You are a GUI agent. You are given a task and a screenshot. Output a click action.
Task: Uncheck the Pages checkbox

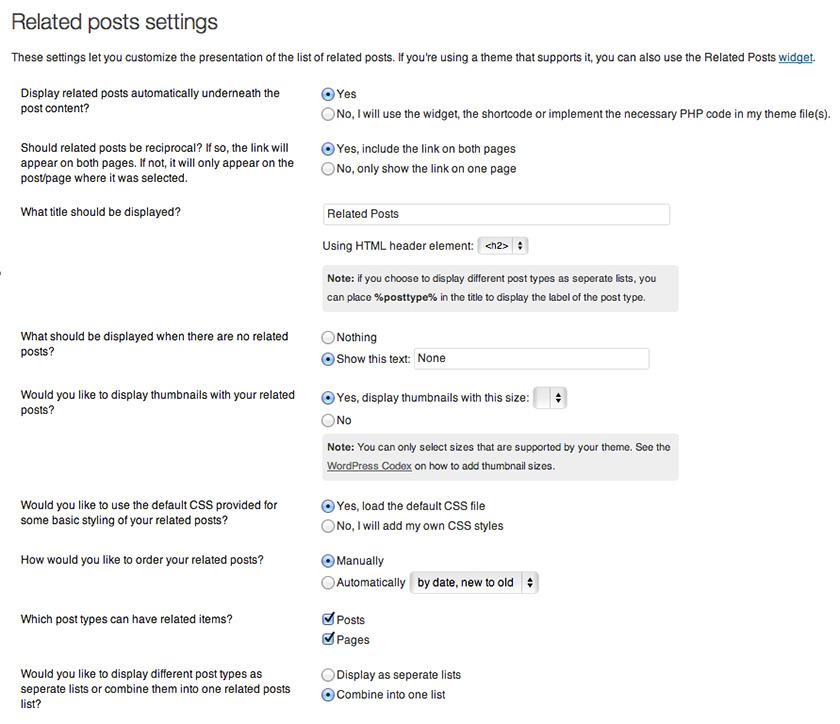328,640
